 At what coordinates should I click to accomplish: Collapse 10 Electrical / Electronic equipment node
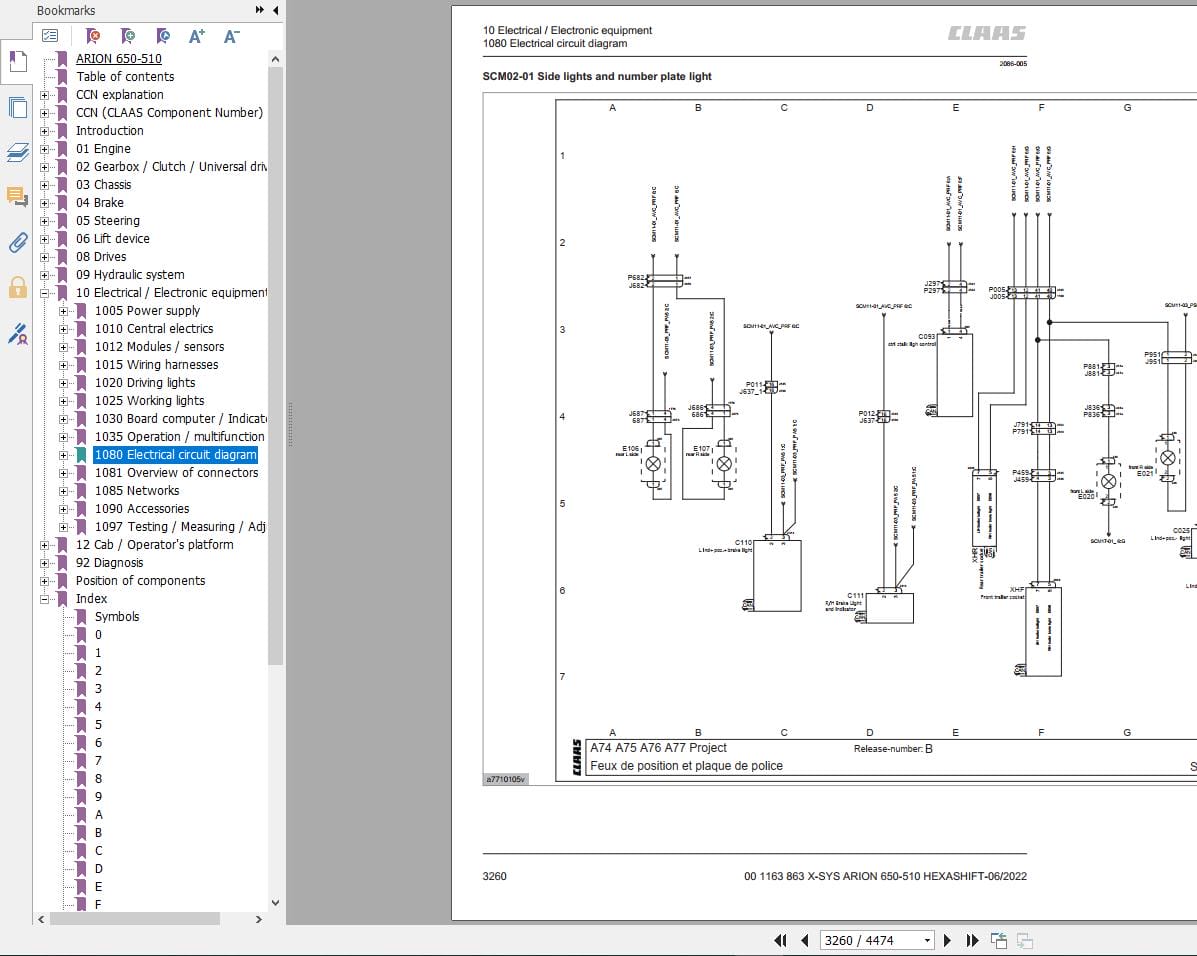[x=44, y=293]
